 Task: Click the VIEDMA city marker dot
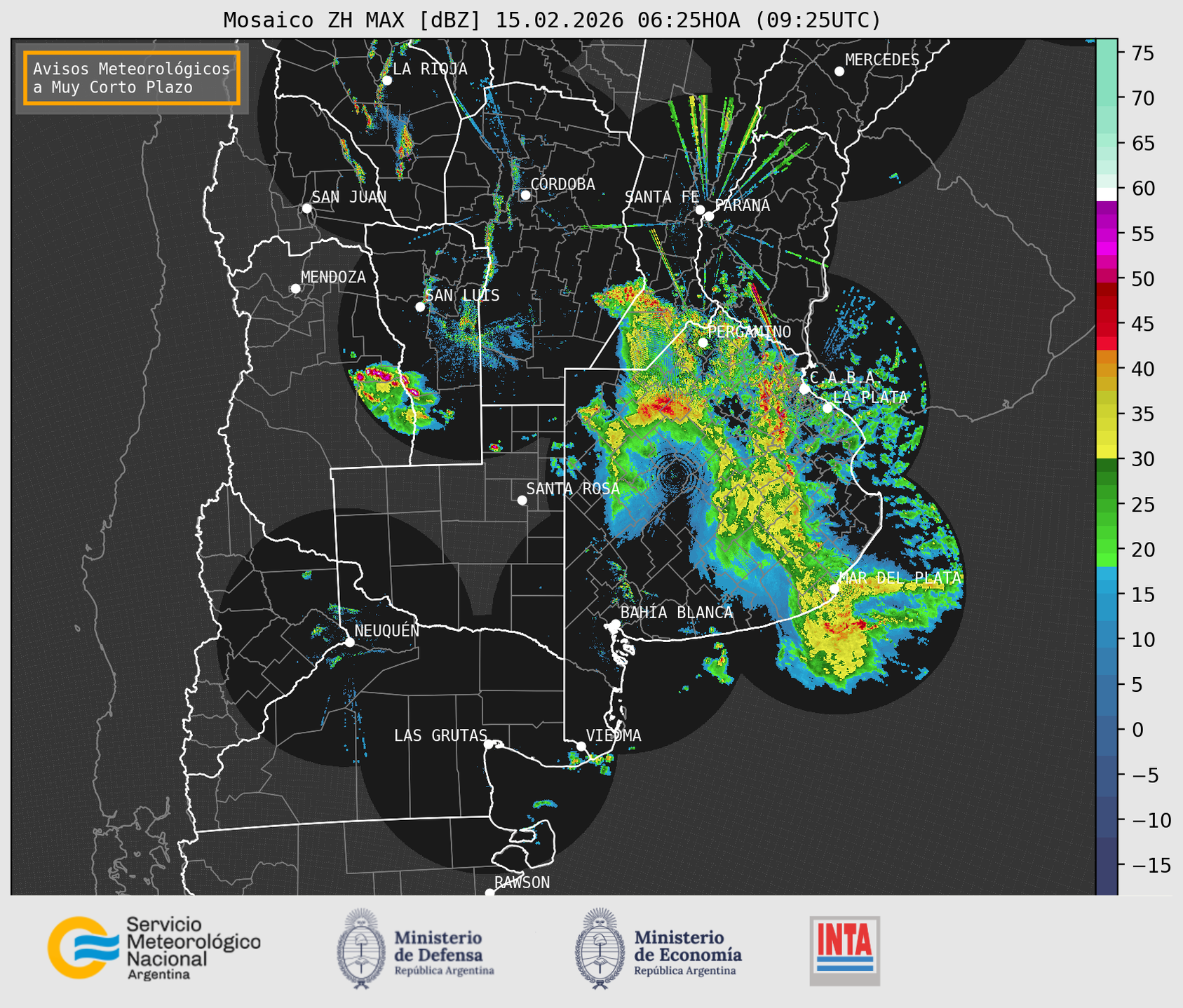pyautogui.click(x=581, y=746)
